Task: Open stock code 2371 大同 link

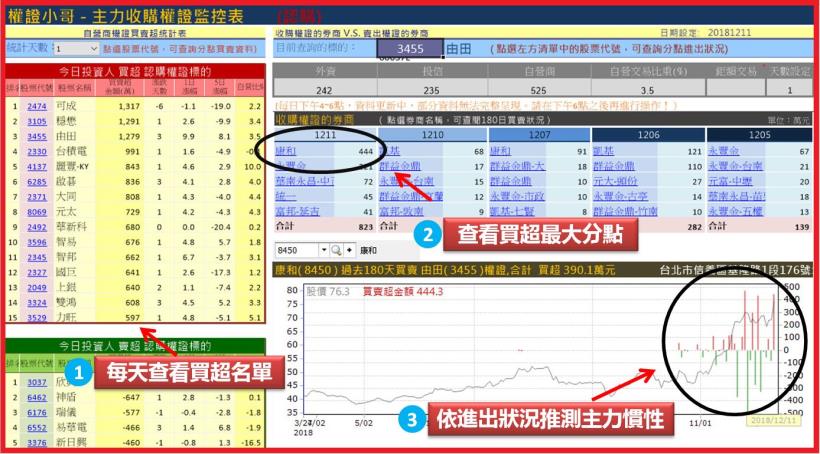Action: click(x=37, y=197)
